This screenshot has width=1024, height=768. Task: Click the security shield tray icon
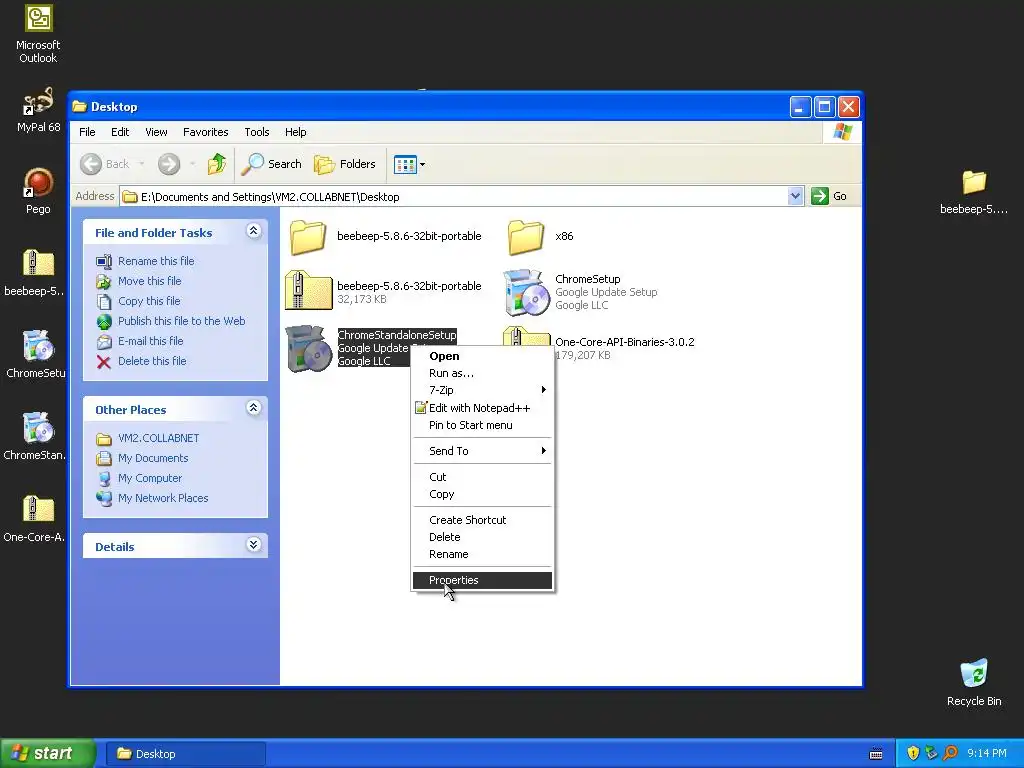pyautogui.click(x=912, y=754)
